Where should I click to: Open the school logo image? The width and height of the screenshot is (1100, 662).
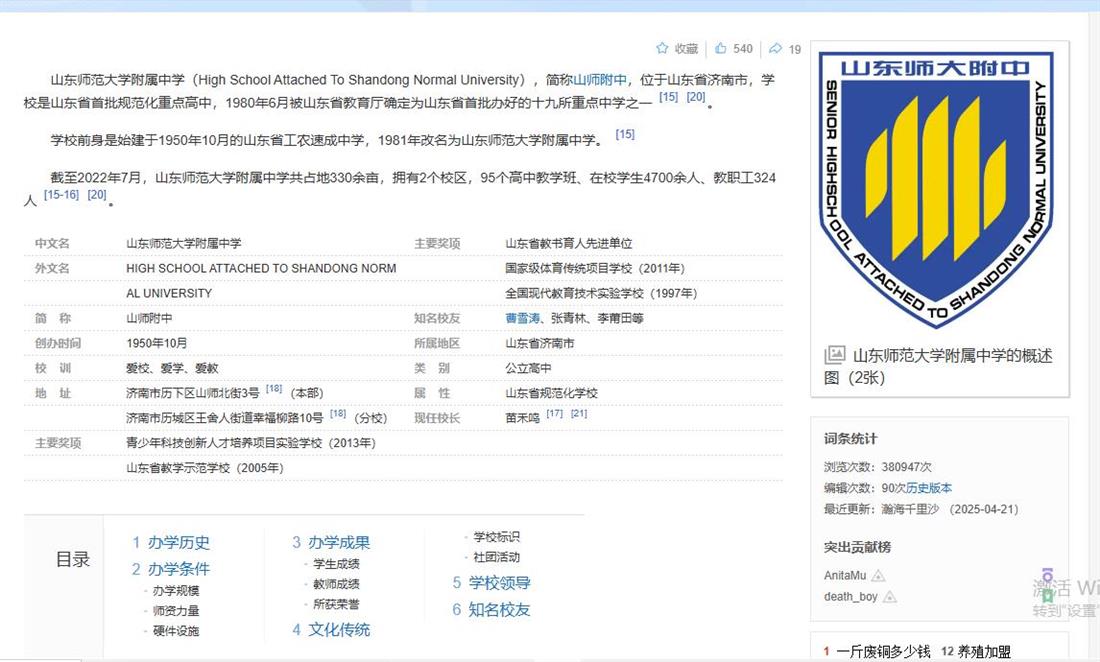point(937,188)
